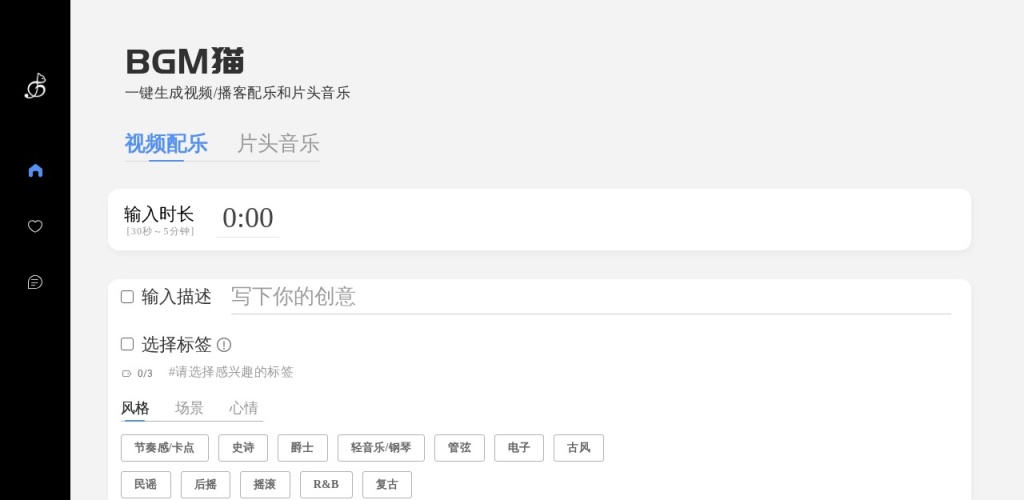Go to home via sidebar house icon

(35, 170)
